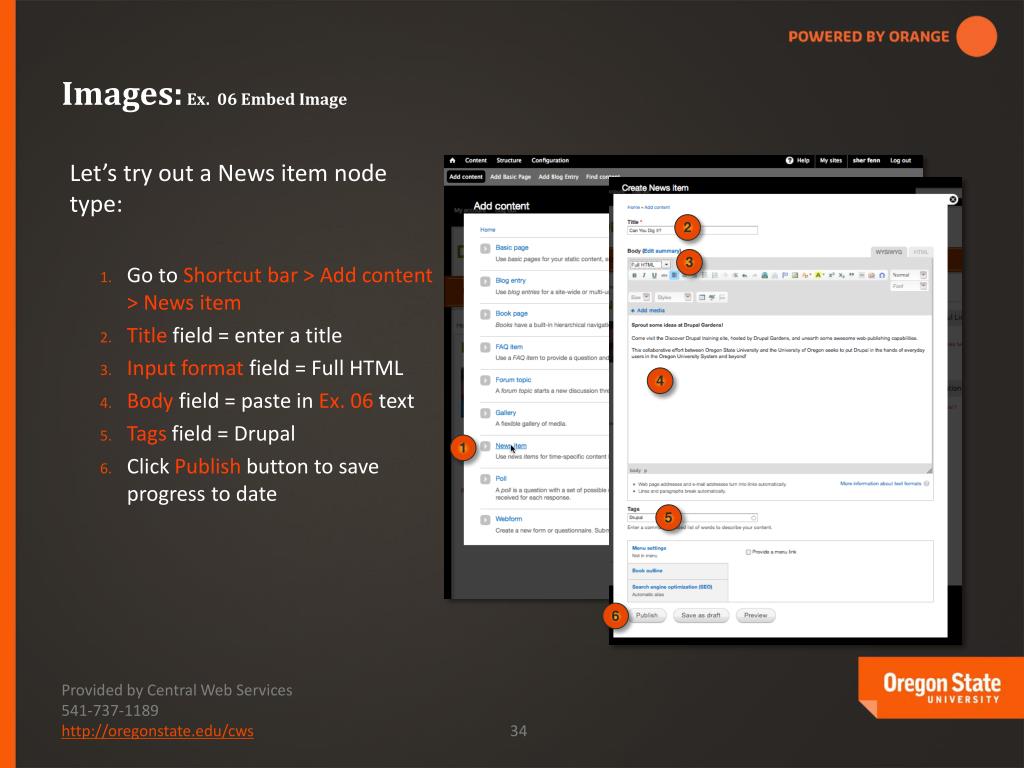Open the oregonstate.edu/cws link
The width and height of the screenshot is (1024, 768).
click(x=157, y=731)
